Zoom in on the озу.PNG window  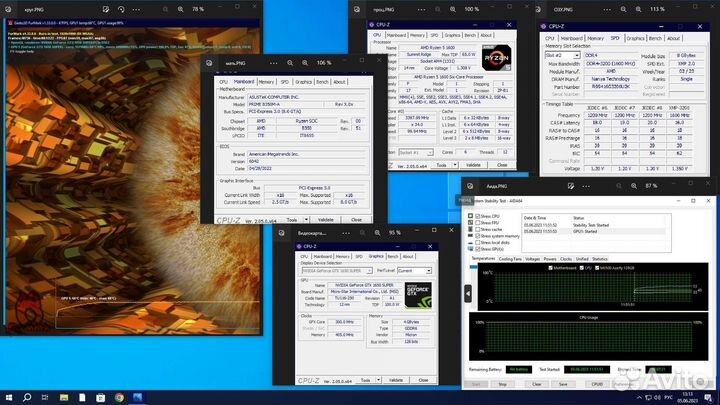click(x=638, y=9)
